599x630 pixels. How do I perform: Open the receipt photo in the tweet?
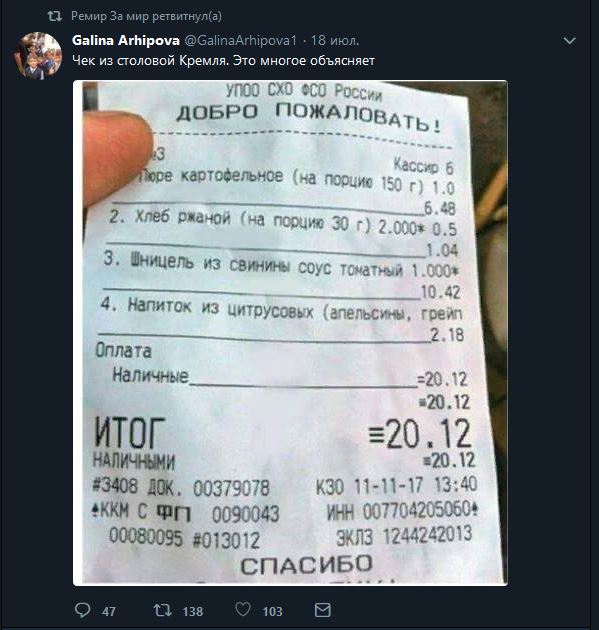tap(290, 333)
